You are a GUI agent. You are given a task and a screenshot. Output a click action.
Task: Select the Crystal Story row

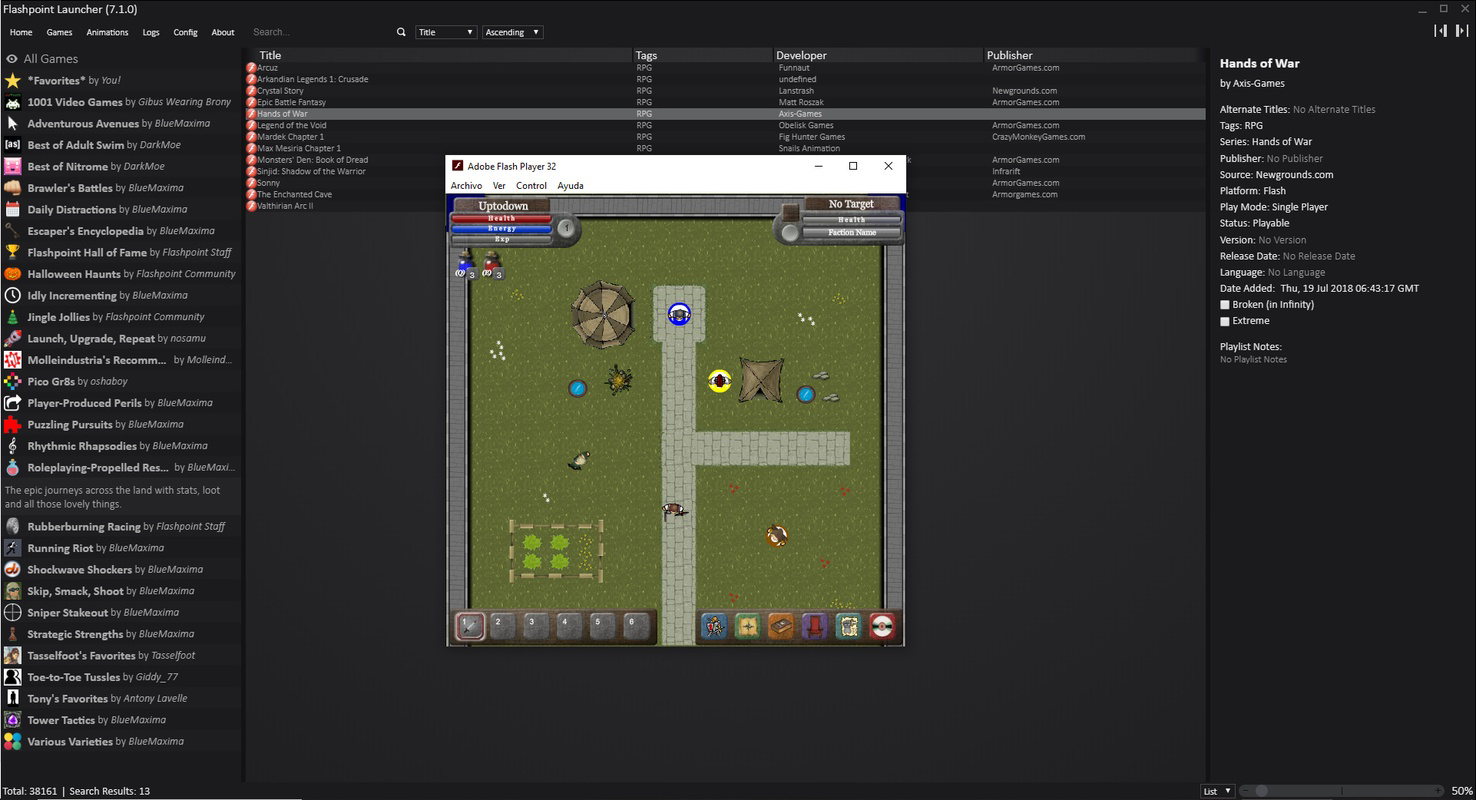pyautogui.click(x=726, y=91)
